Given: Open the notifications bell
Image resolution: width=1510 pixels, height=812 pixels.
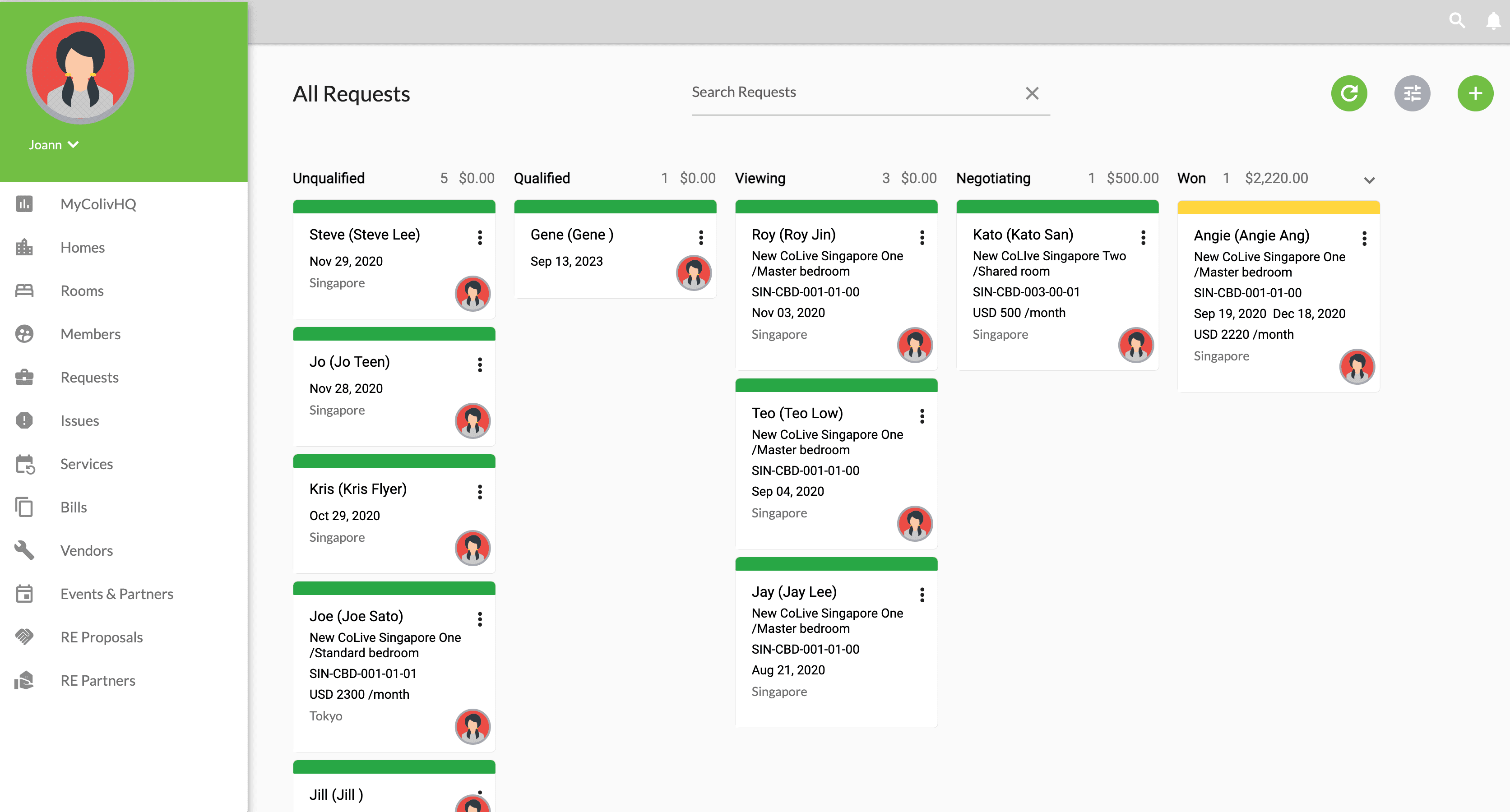Looking at the screenshot, I should 1493,21.
